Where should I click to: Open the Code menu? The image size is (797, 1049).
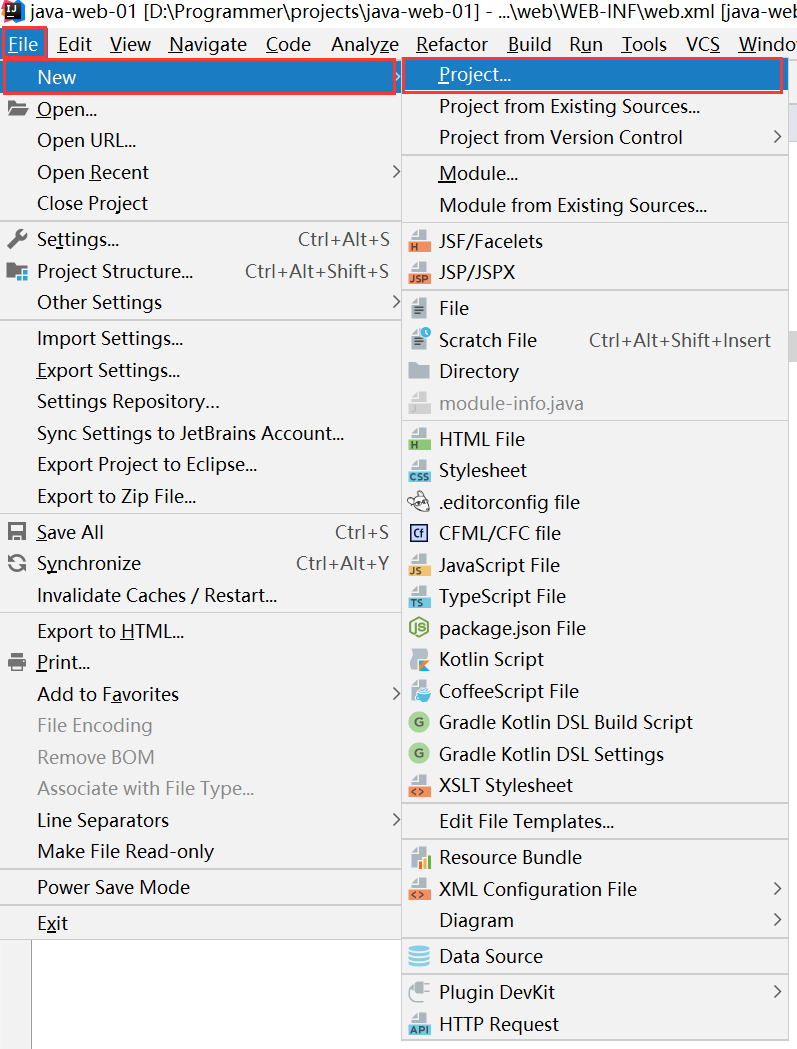[288, 44]
